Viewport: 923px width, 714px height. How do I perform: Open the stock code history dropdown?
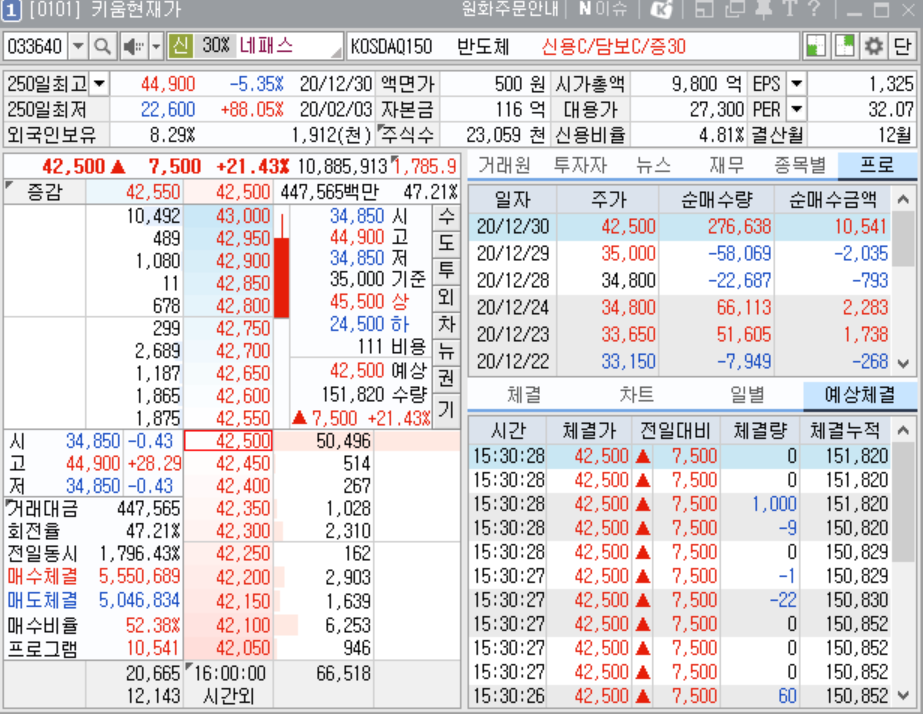point(78,47)
